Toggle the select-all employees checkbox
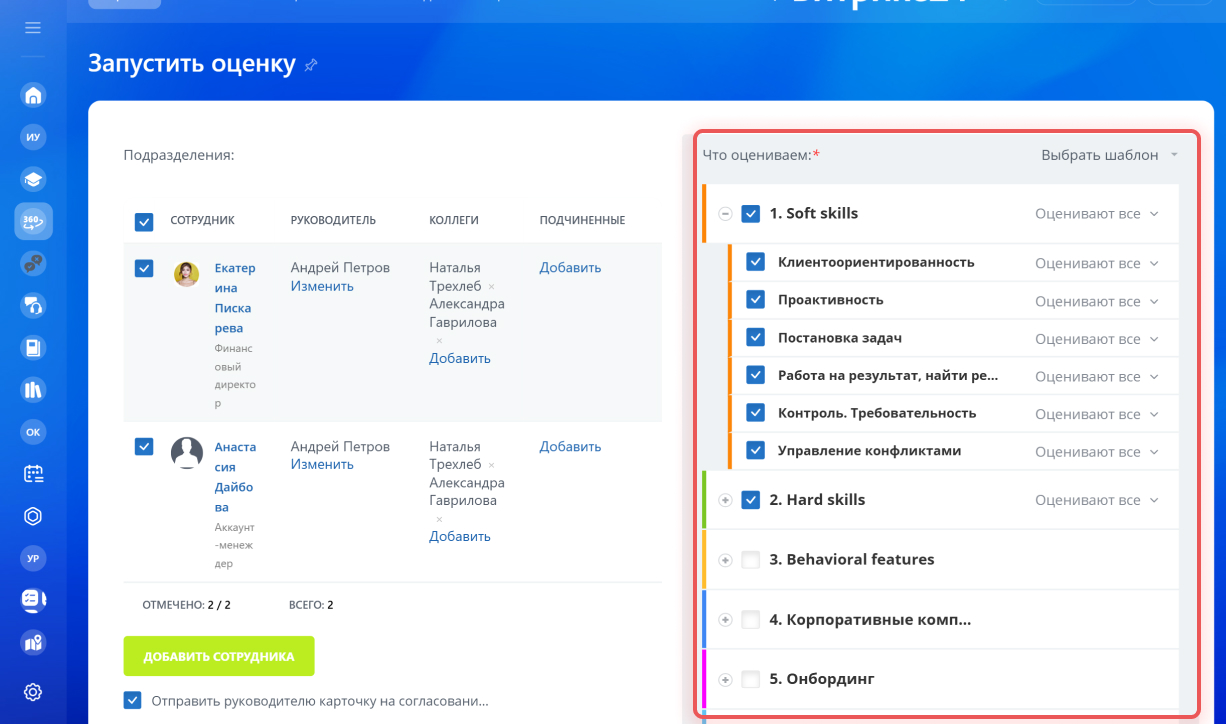 (144, 221)
